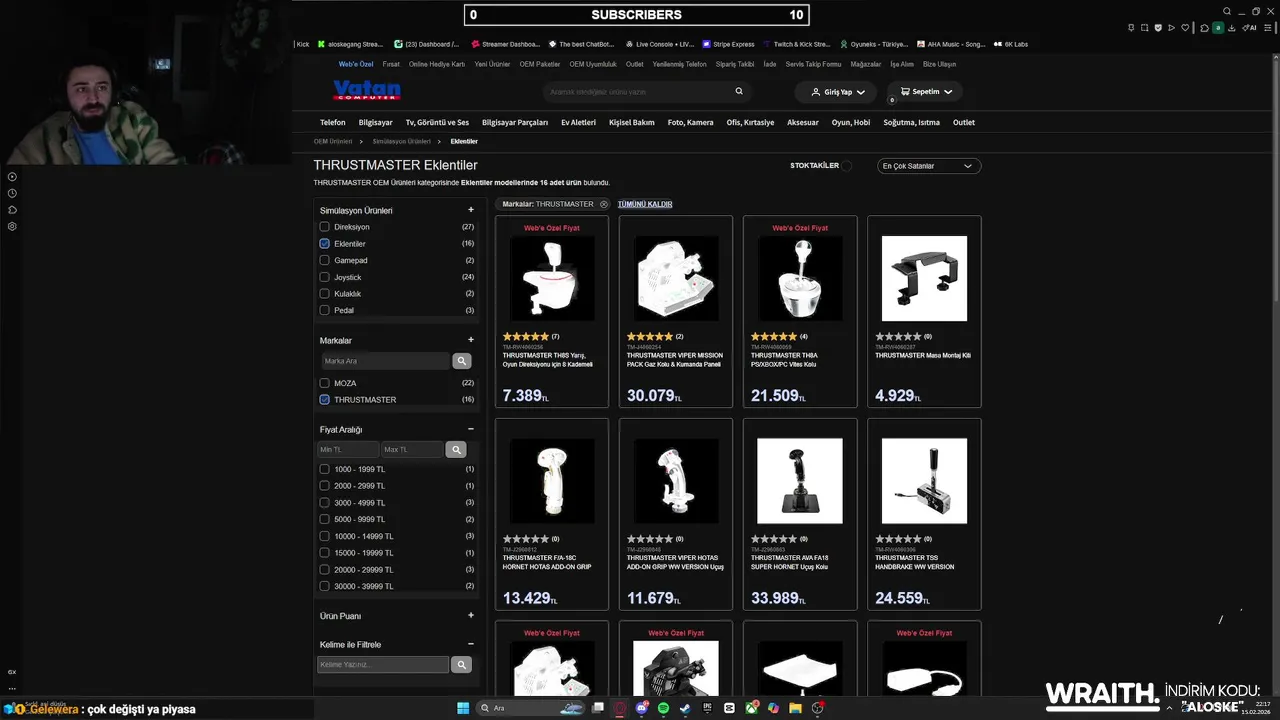Expand the Ürün Puanı filter section
Image resolution: width=1280 pixels, height=720 pixels.
click(x=471, y=616)
